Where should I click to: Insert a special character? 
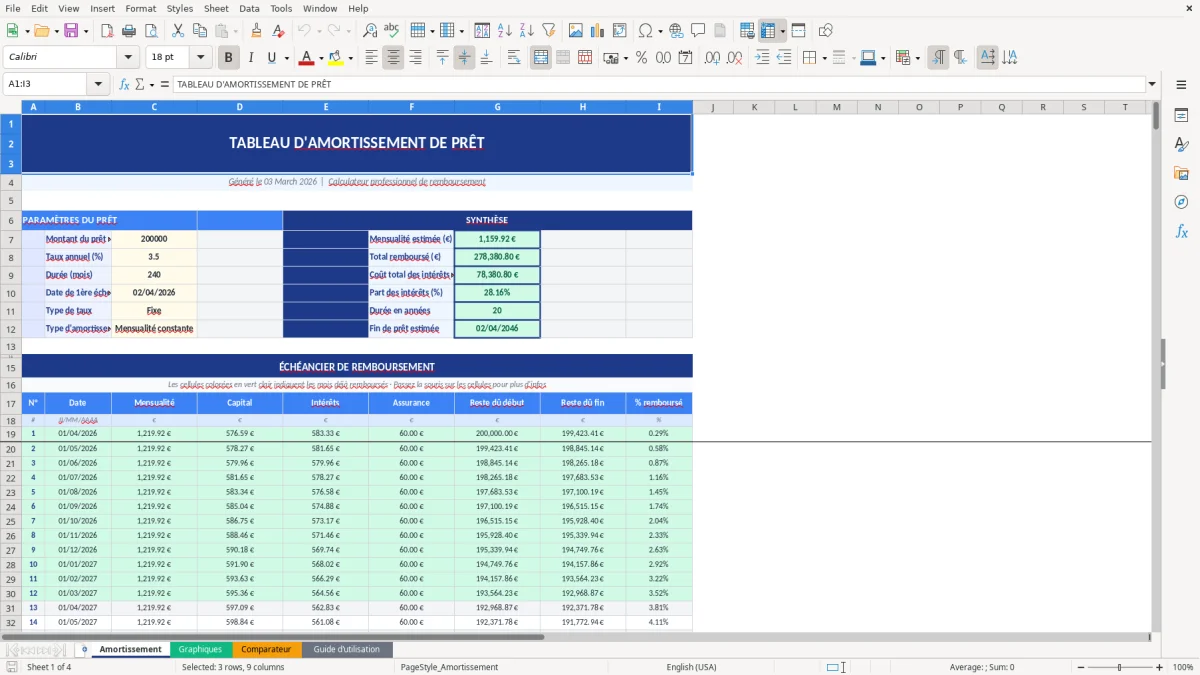click(x=646, y=31)
